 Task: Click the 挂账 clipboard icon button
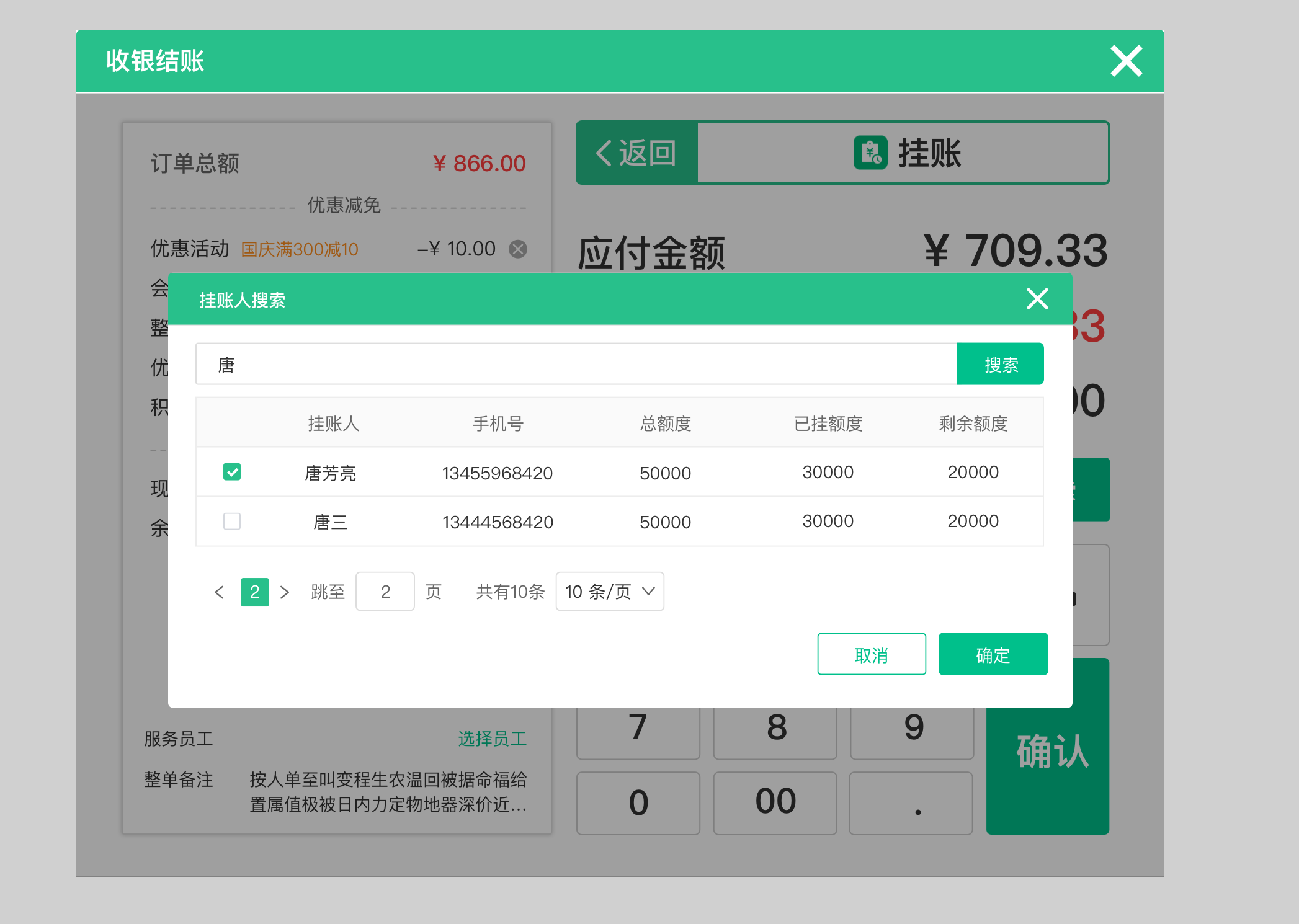click(871, 153)
